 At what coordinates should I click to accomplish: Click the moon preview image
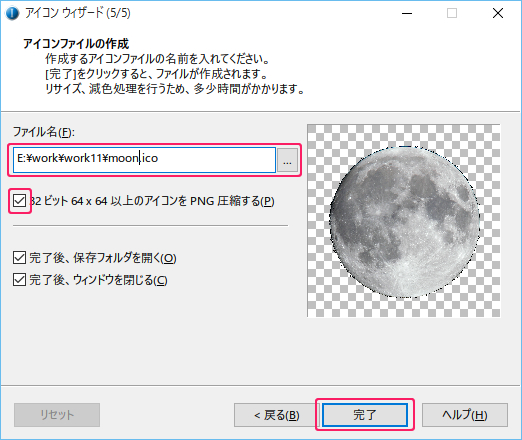404,221
